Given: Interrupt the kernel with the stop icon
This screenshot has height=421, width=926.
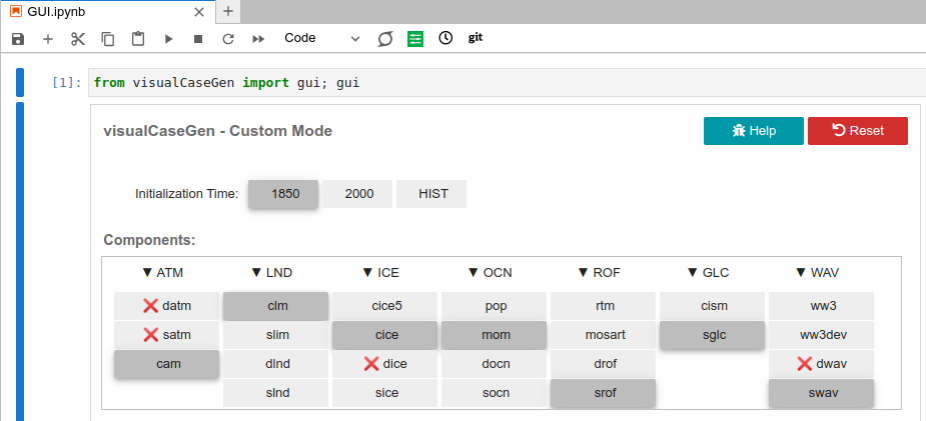Looking at the screenshot, I should [x=198, y=38].
